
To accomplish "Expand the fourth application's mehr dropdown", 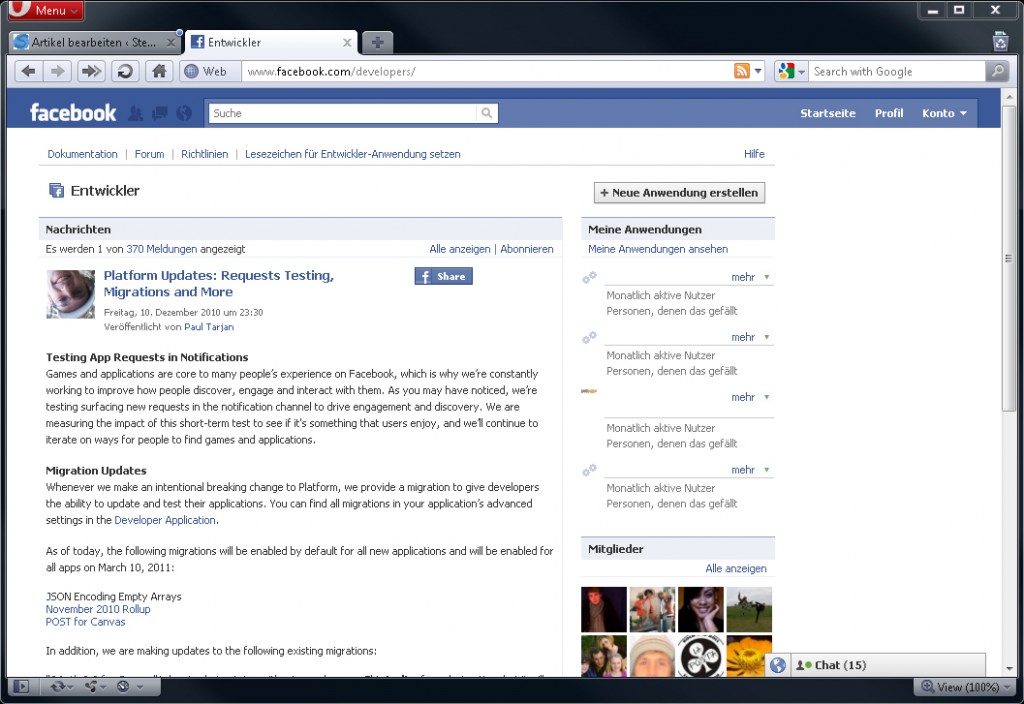I will click(750, 470).
